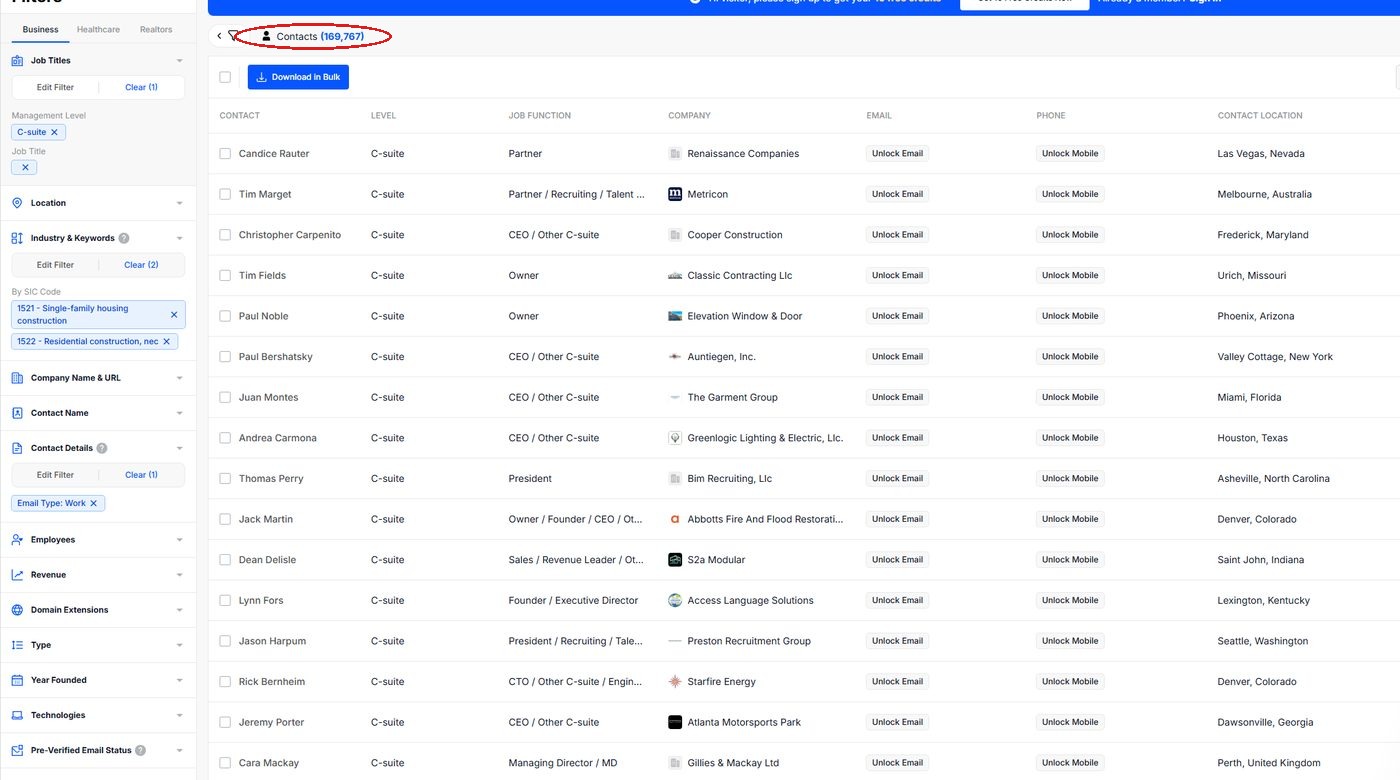1400x780 pixels.
Task: Click the Contact Name person icon
Action: [17, 413]
